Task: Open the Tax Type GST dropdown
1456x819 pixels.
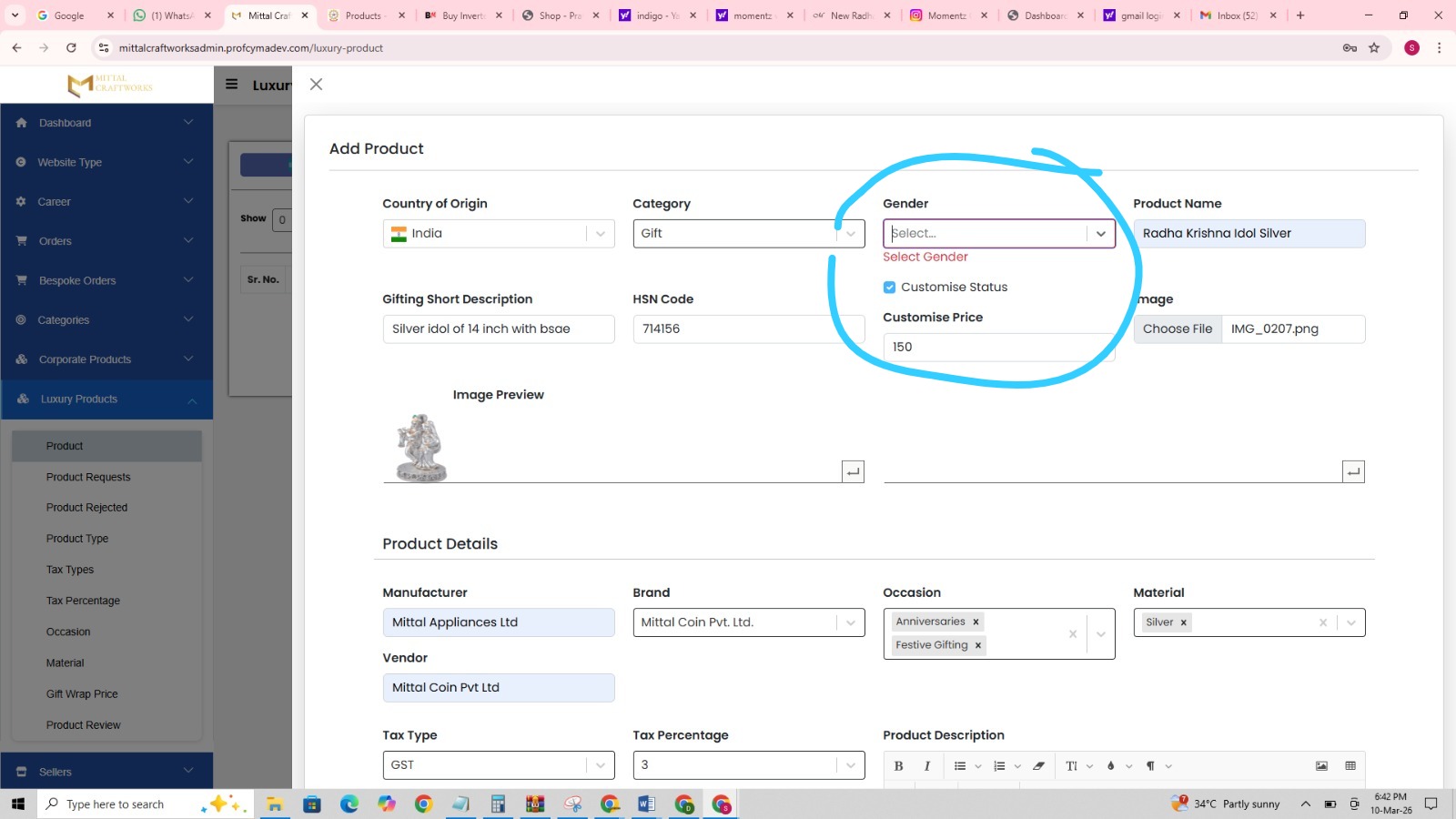Action: [600, 765]
